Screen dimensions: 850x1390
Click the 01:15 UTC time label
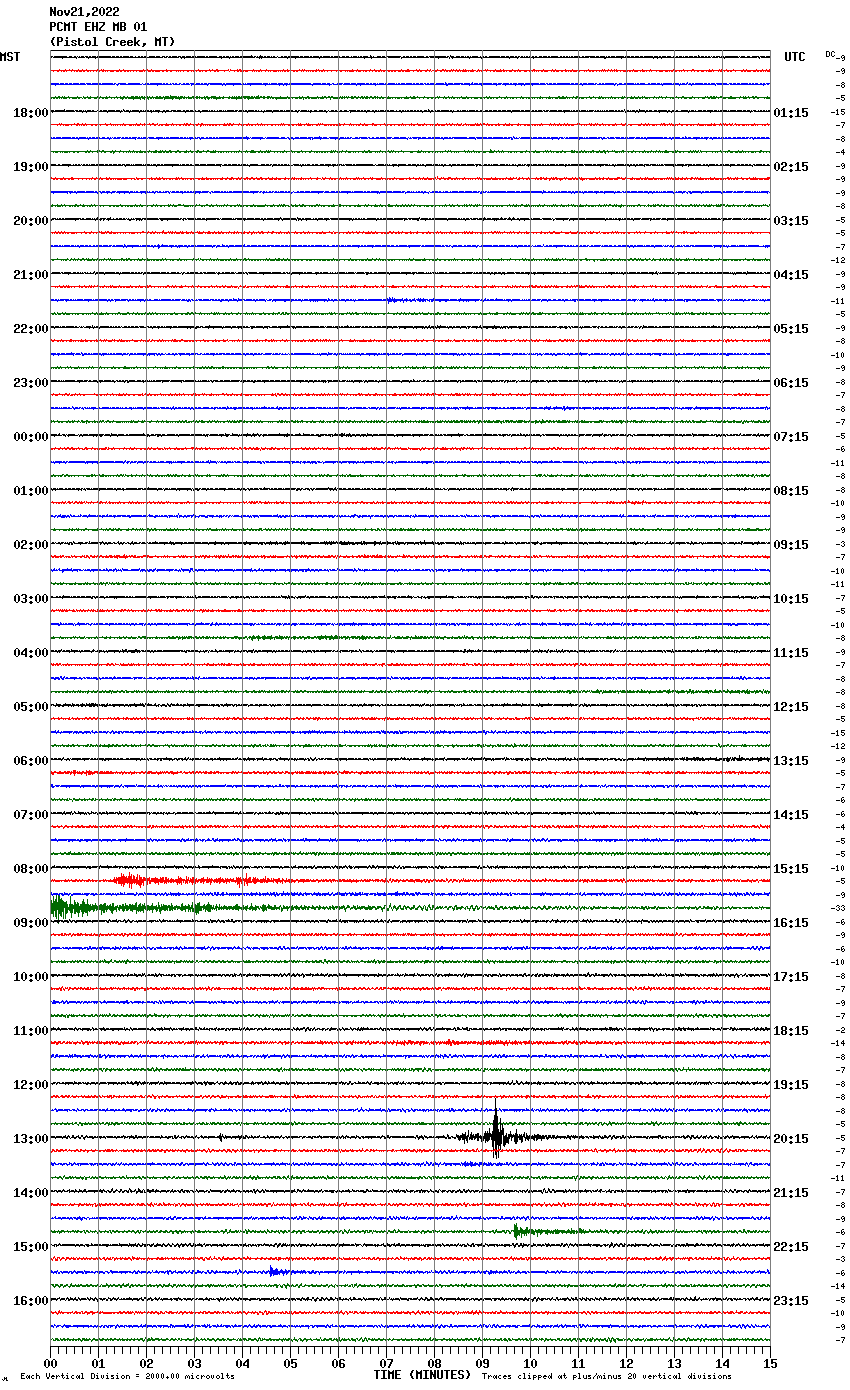[790, 113]
